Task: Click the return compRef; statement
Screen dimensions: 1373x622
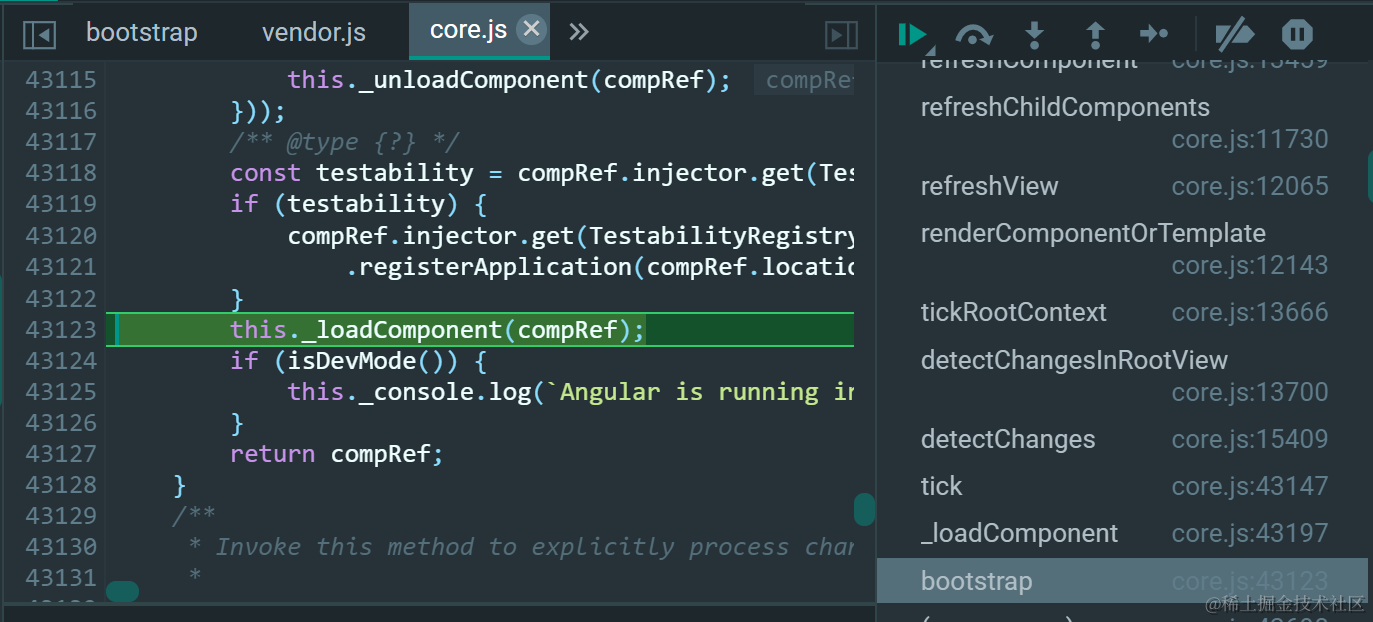Action: click(x=337, y=454)
